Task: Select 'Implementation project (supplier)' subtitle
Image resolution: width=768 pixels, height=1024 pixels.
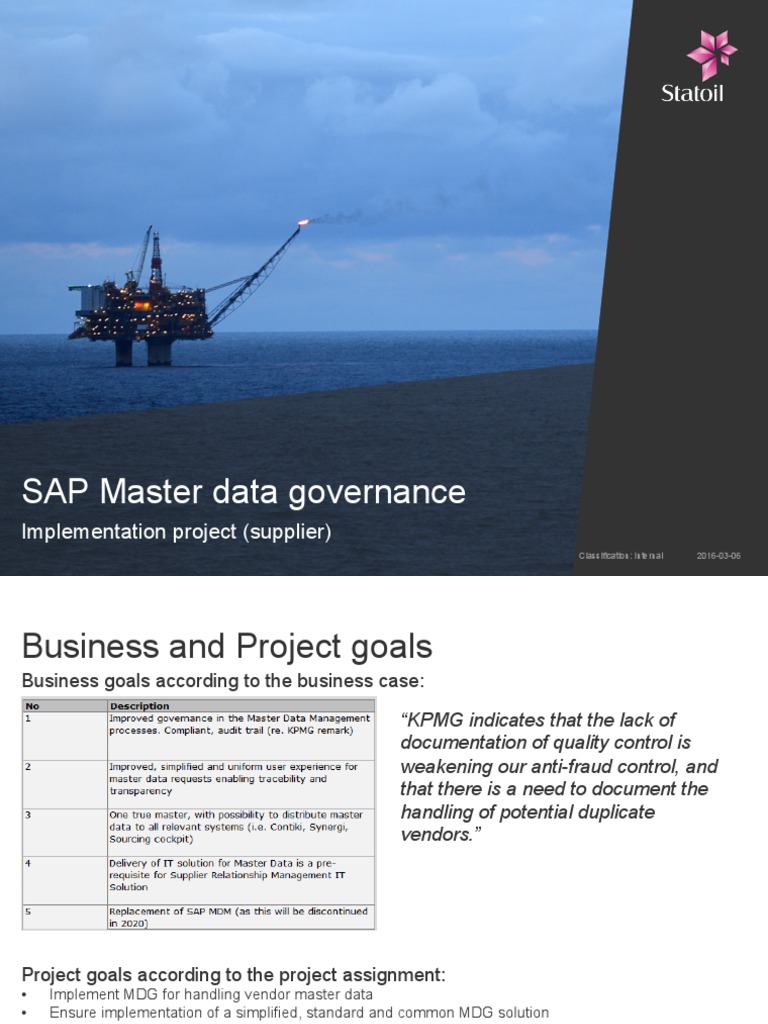Action: click(x=176, y=532)
